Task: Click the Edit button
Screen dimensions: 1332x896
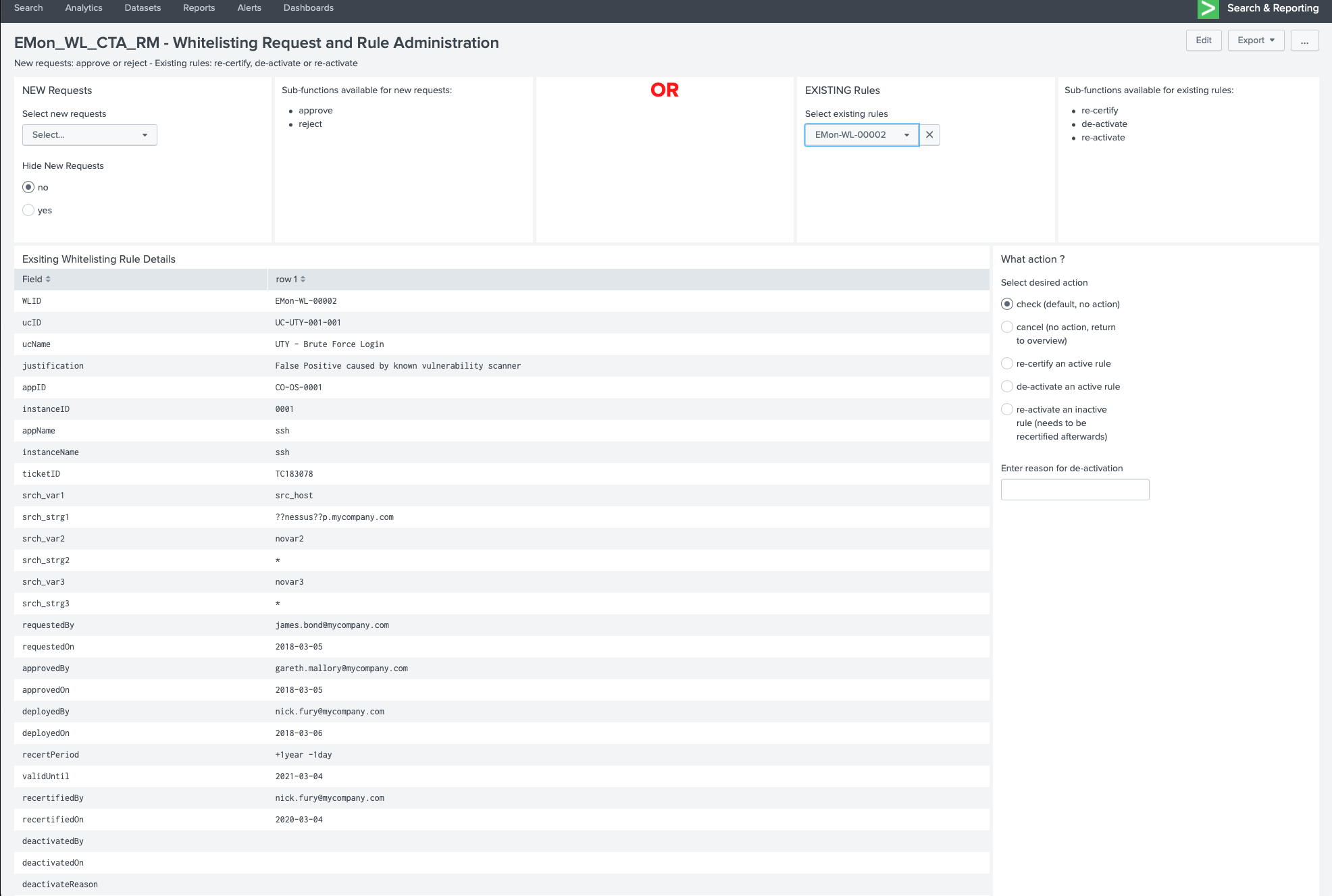Action: point(1203,41)
